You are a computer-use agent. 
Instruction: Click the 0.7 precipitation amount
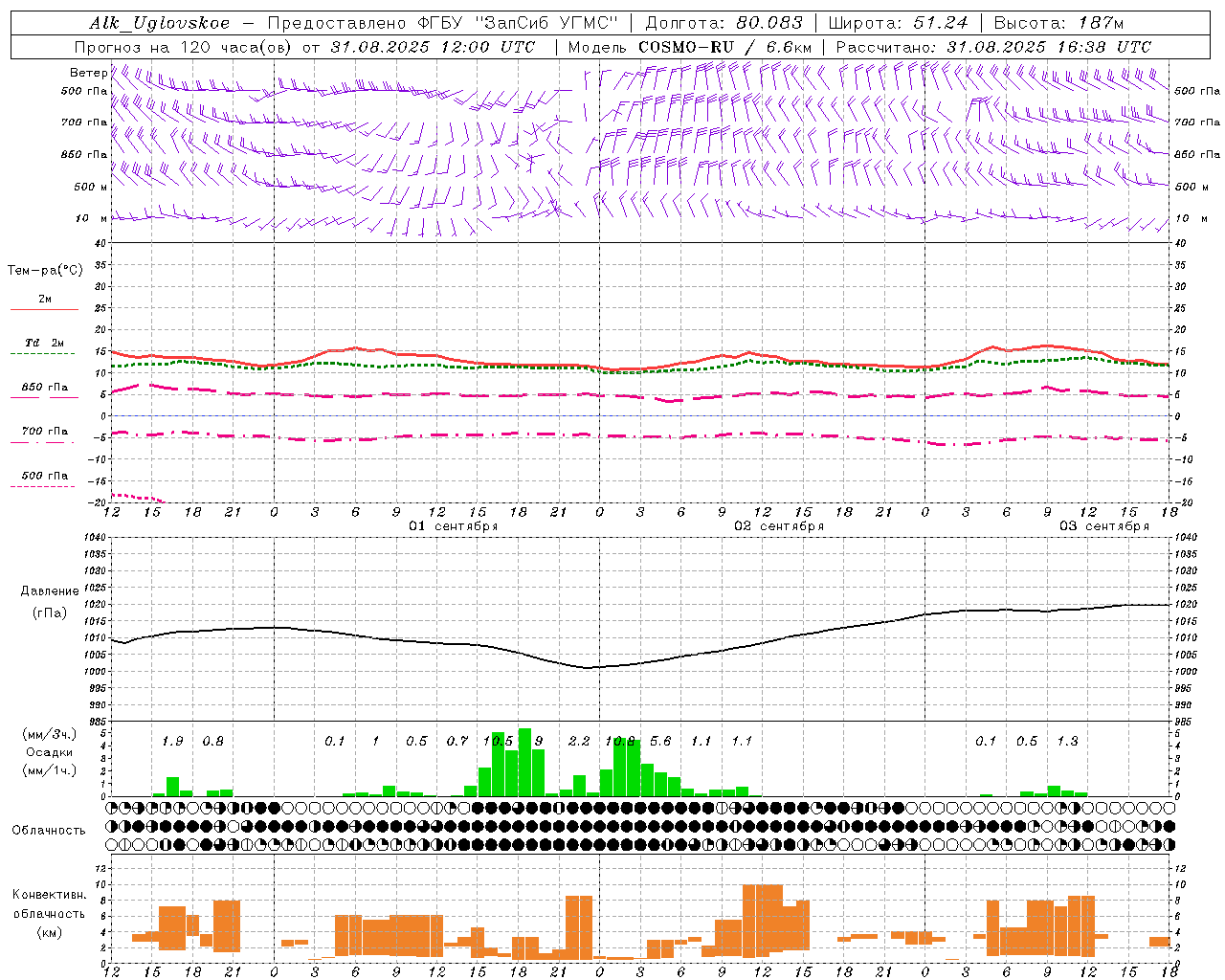[x=457, y=741]
